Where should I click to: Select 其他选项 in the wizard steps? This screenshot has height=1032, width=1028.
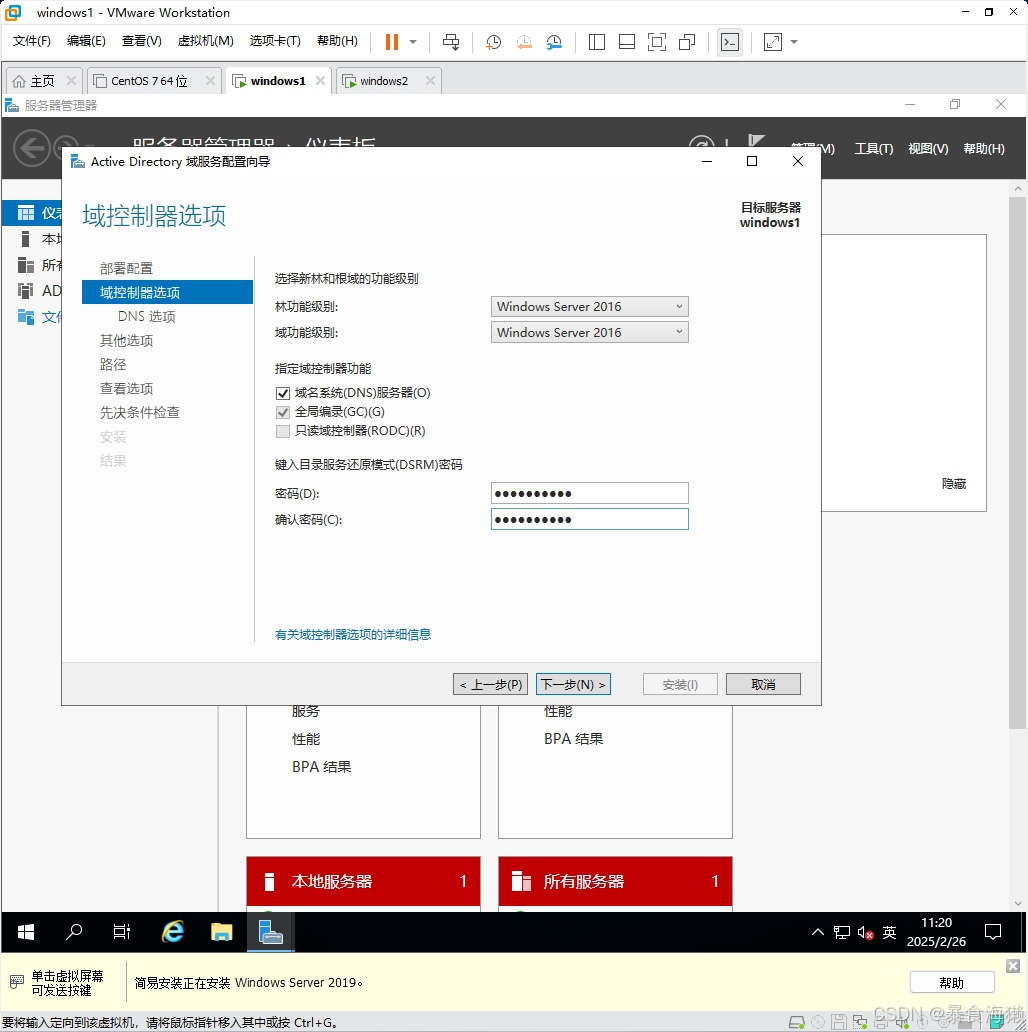click(126, 341)
